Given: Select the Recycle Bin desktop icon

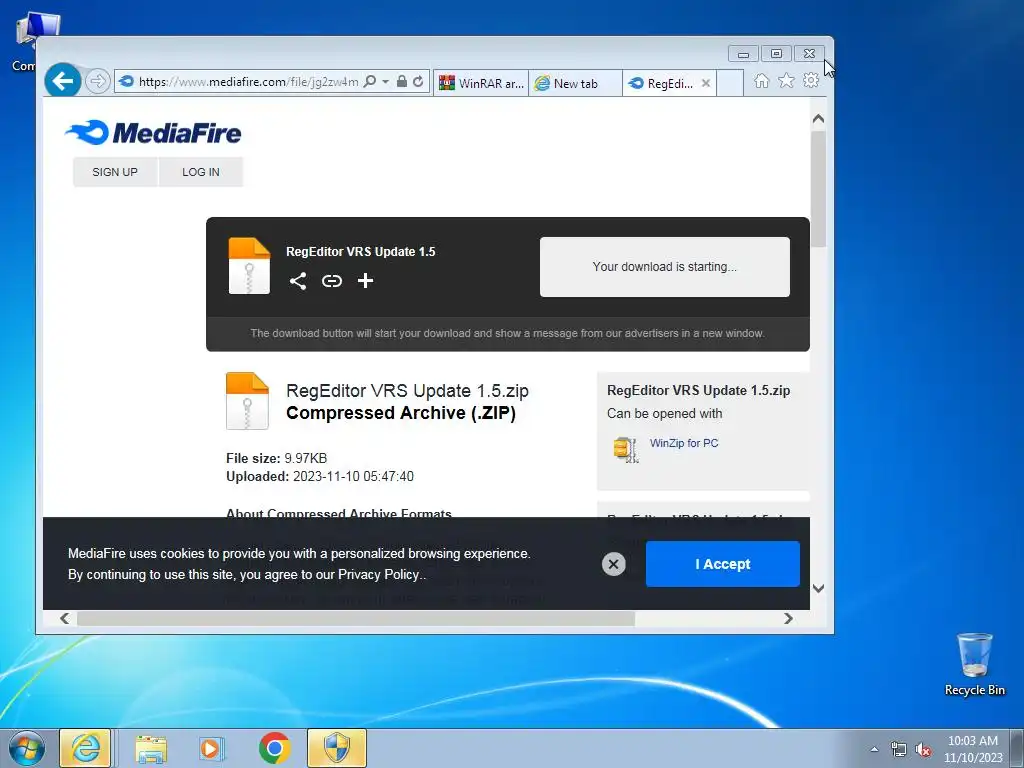Looking at the screenshot, I should click(x=974, y=664).
